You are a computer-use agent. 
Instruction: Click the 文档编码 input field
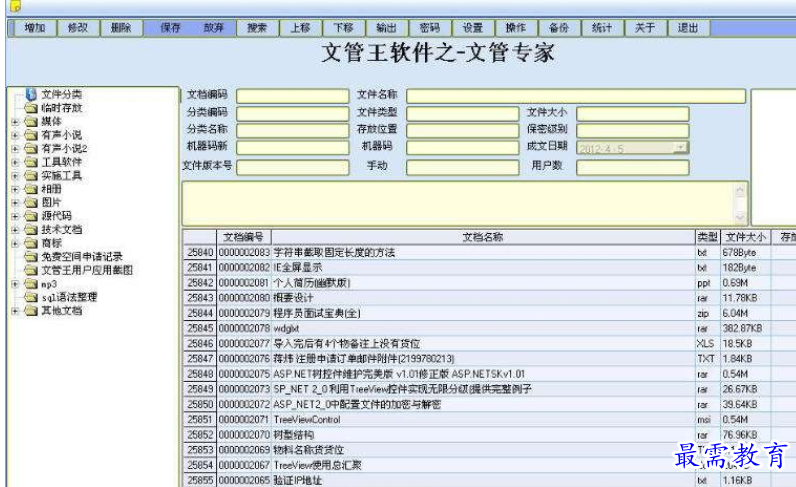[x=293, y=96]
